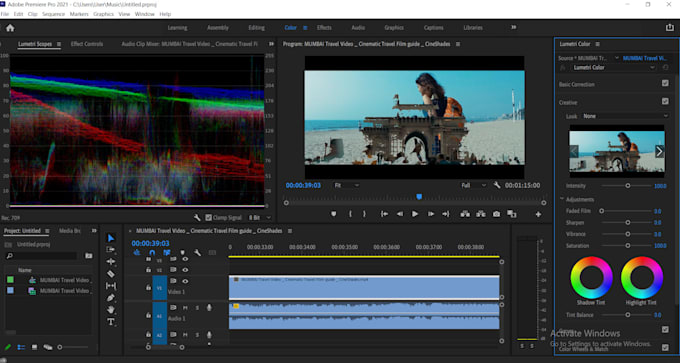680x363 pixels.
Task: Open Media Browser tab
Action: (69, 231)
